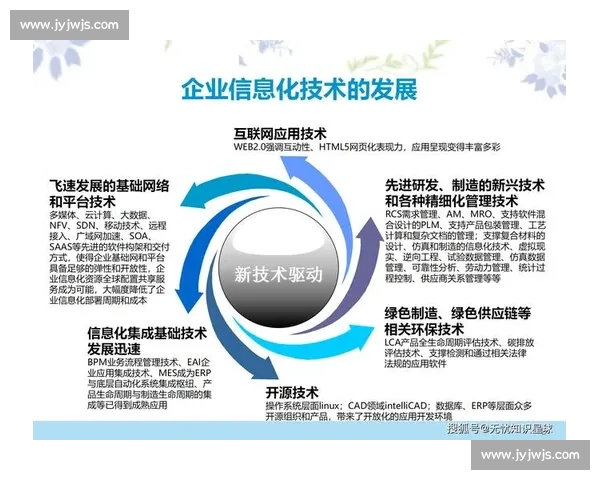Click the line 法规的应用软件
Image resolution: width=600 pixels, height=480 pixels.
pos(415,364)
